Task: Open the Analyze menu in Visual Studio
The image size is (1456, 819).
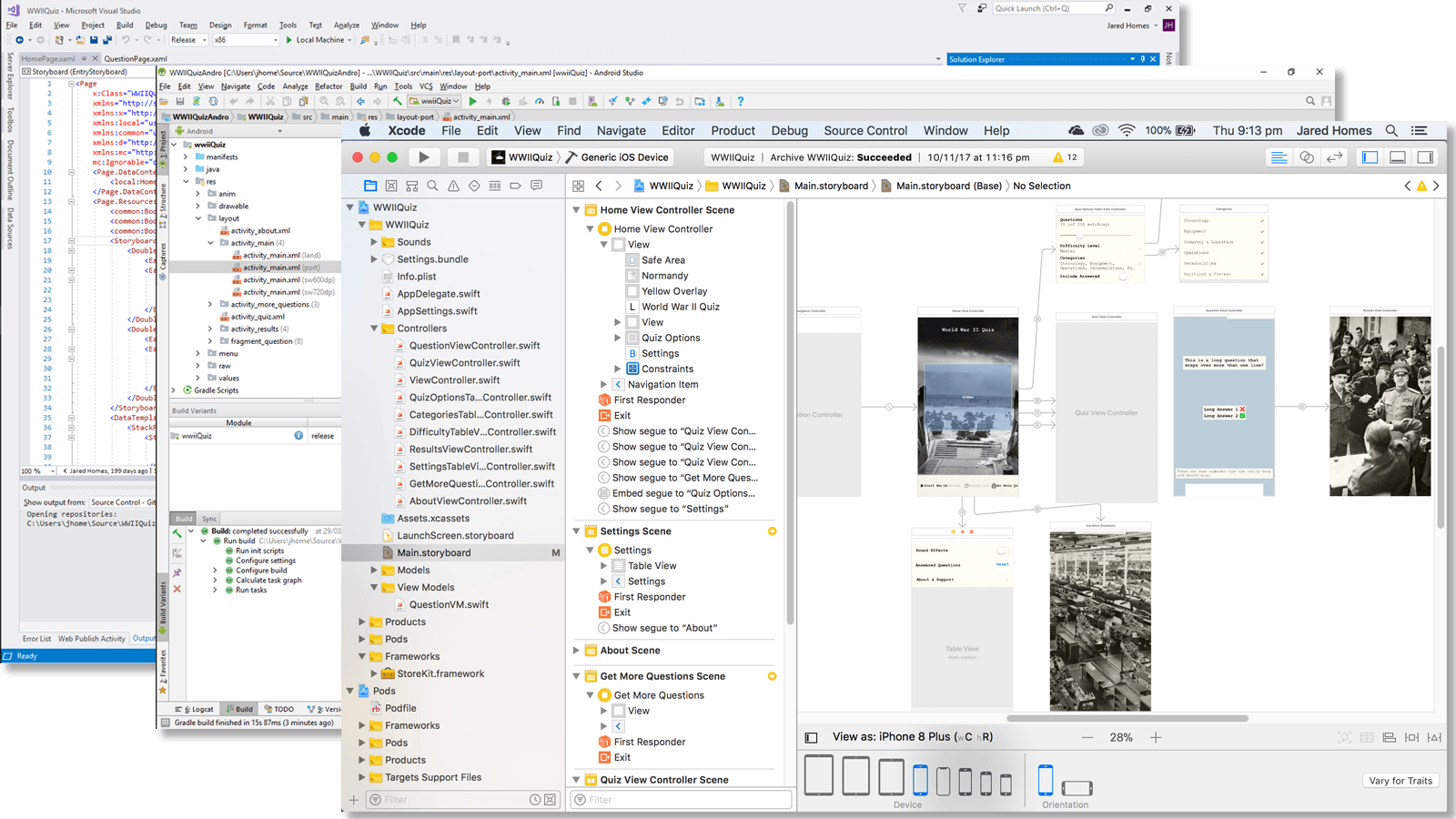Action: [347, 25]
